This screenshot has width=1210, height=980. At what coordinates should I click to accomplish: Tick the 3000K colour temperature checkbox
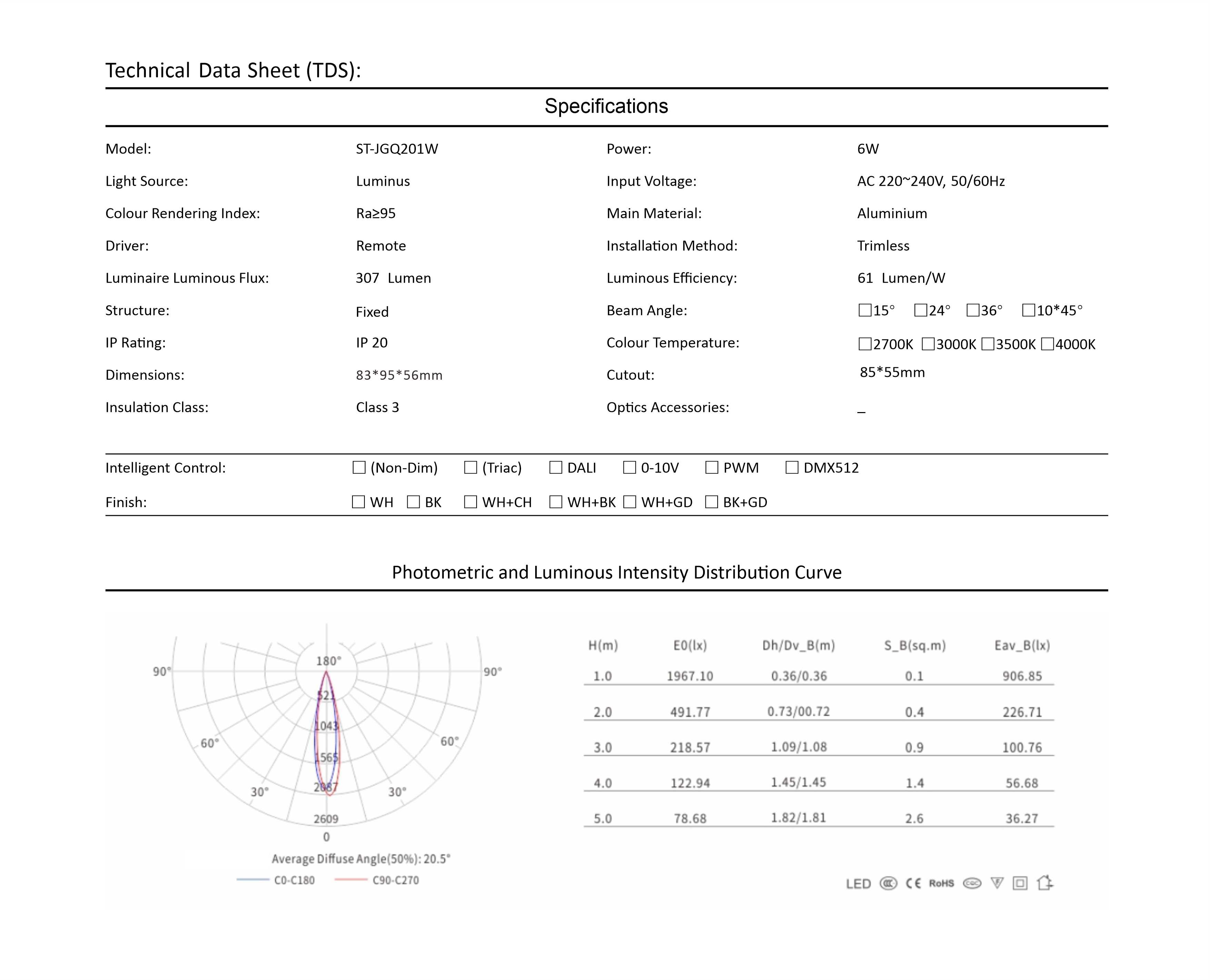(x=928, y=344)
